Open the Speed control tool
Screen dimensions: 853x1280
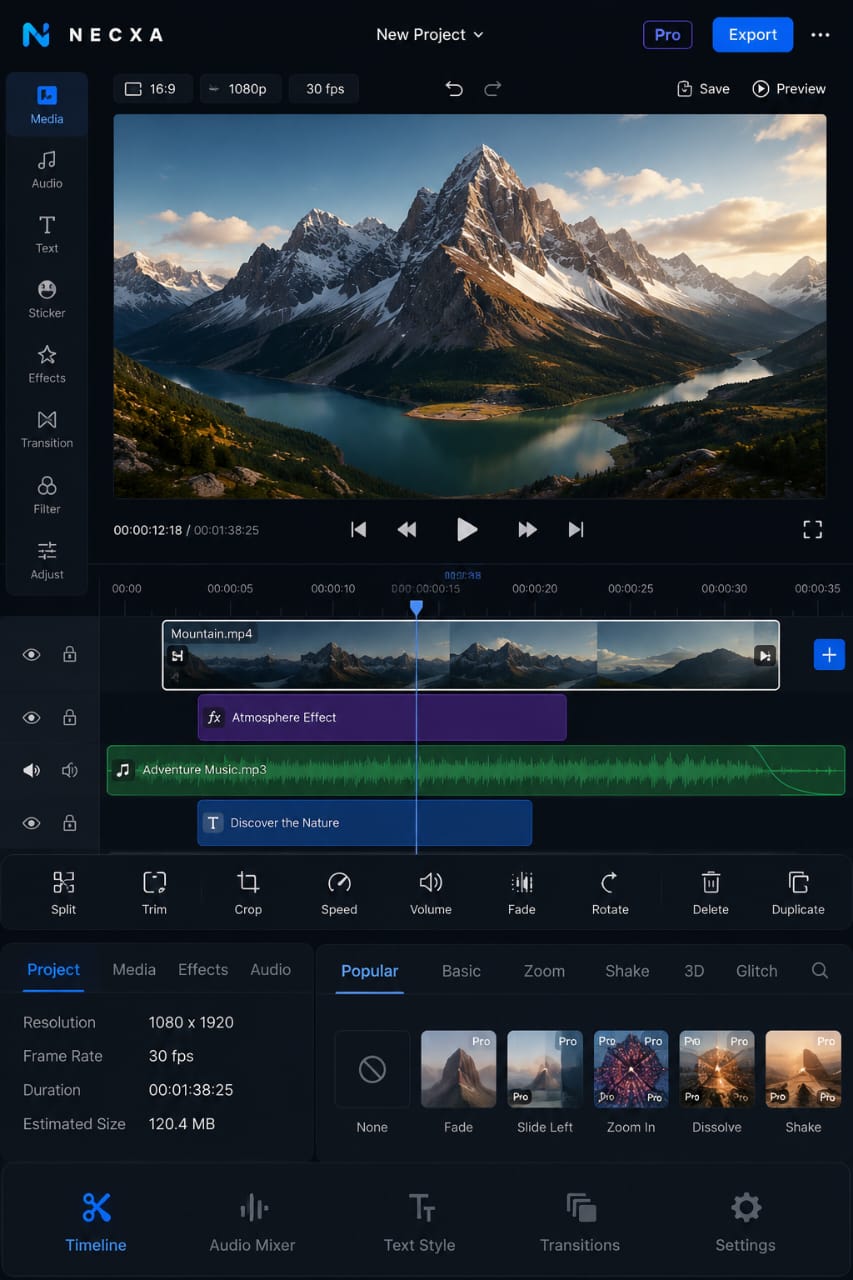coord(339,893)
